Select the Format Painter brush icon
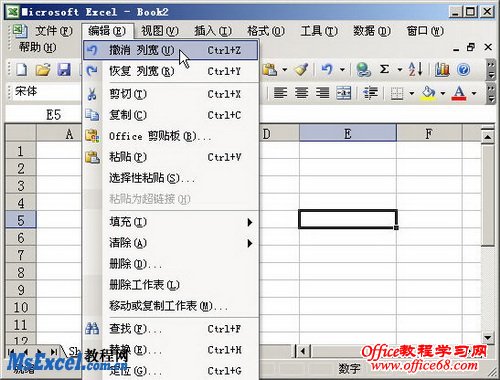This screenshot has height=380, width=500. click(302, 70)
